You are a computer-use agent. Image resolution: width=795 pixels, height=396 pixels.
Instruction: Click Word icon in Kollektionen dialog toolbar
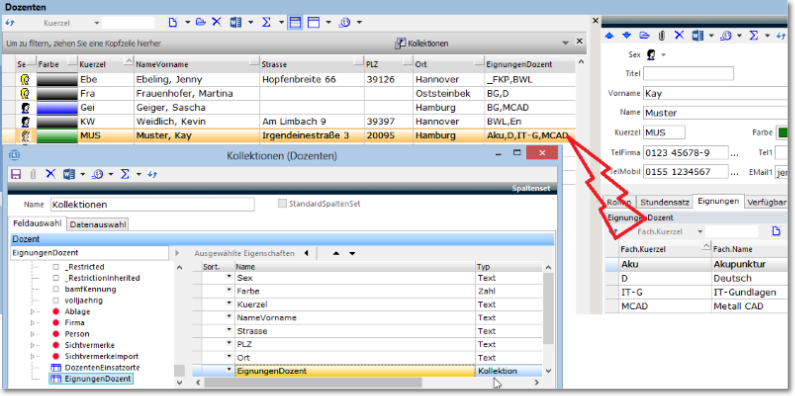[68, 174]
